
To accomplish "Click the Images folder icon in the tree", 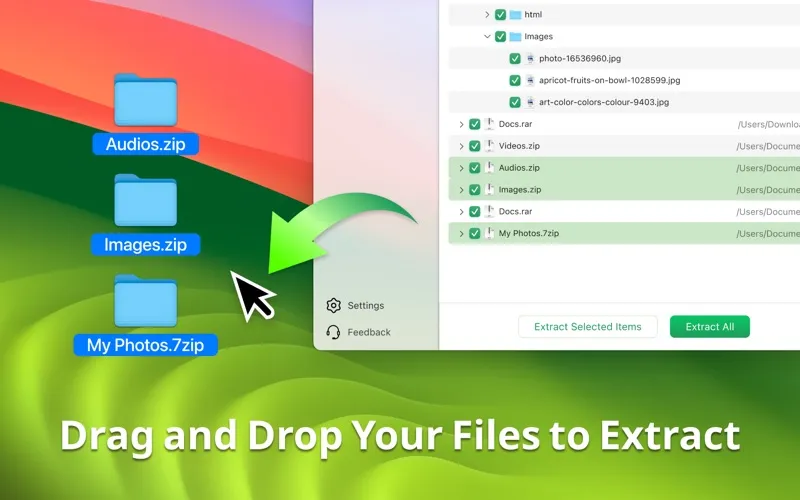I will pos(515,37).
